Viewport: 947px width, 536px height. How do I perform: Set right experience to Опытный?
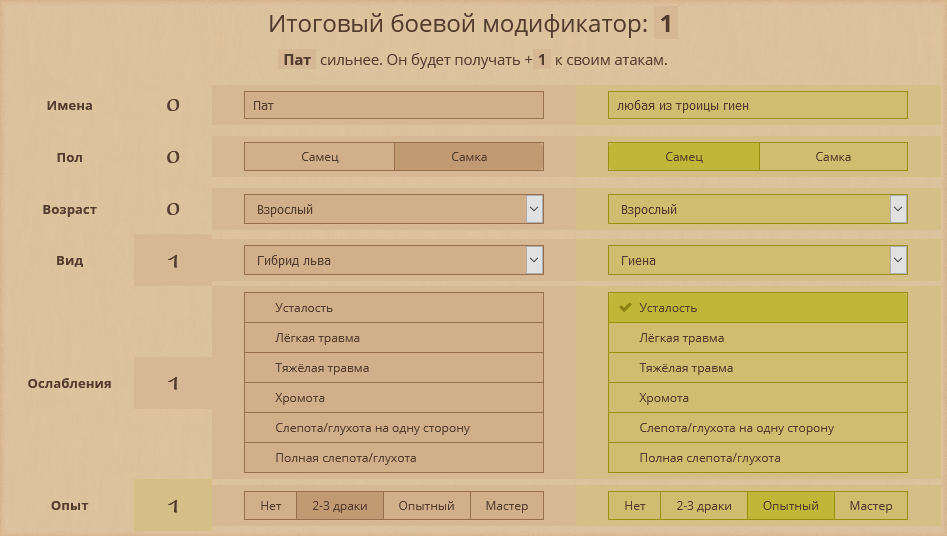(791, 506)
